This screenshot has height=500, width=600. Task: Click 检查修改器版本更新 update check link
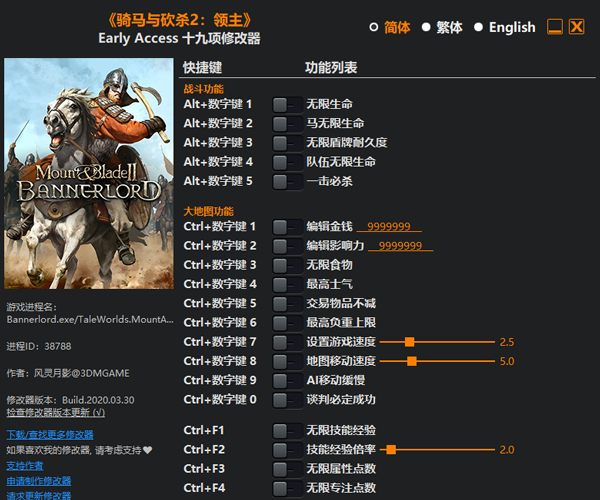click(55, 412)
